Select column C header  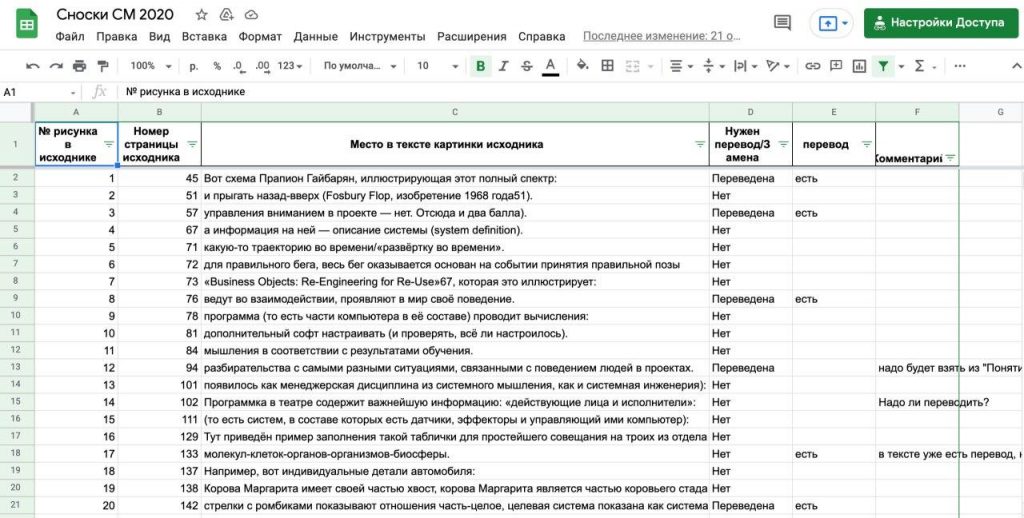455,112
